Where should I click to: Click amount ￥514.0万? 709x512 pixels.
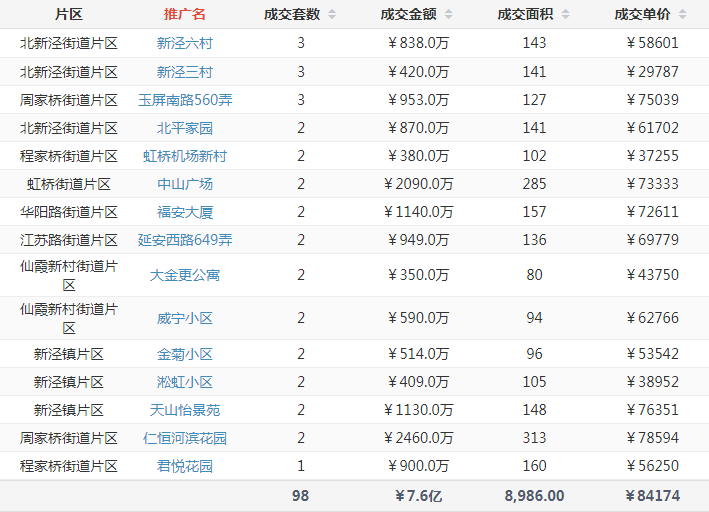(418, 354)
